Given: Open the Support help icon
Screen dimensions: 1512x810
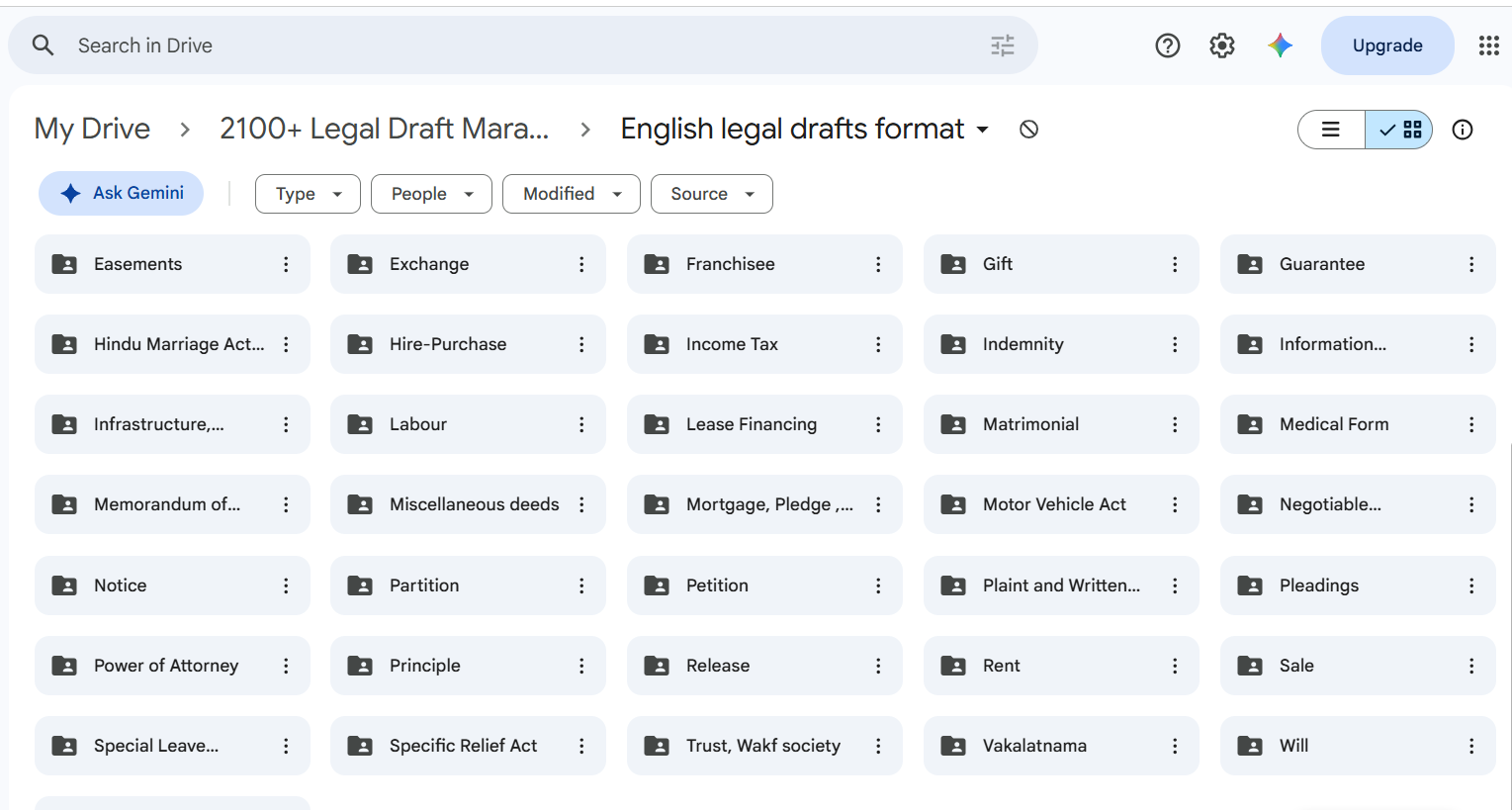Looking at the screenshot, I should point(1168,45).
